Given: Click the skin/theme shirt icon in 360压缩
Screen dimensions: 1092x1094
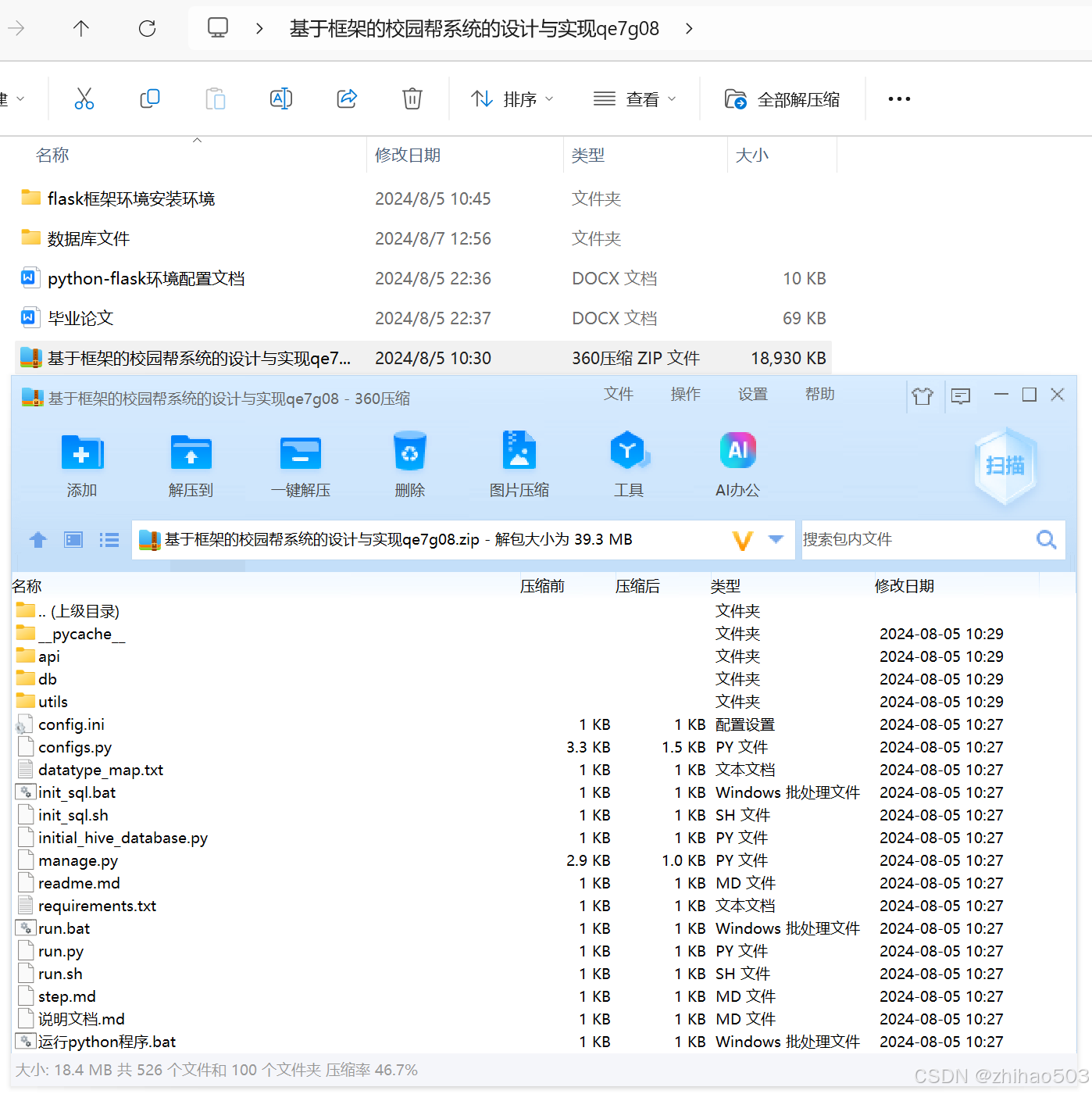Looking at the screenshot, I should point(922,395).
